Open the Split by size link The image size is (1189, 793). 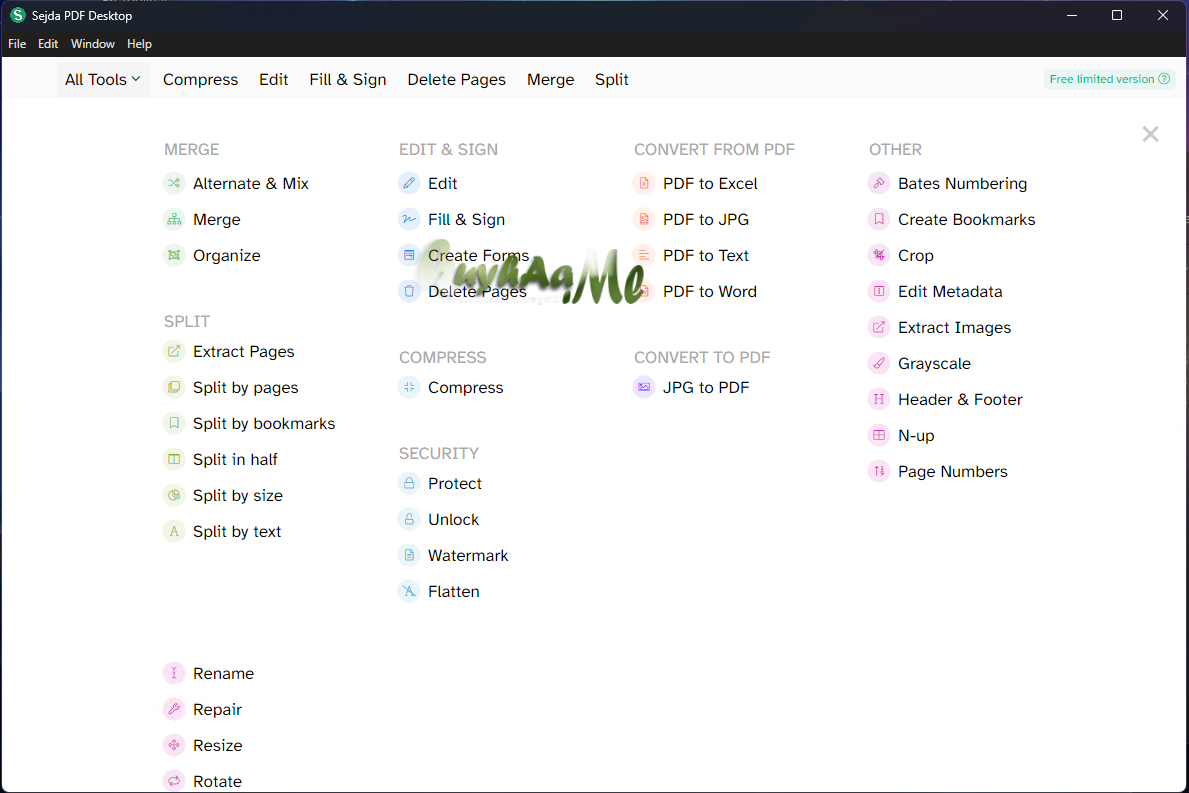coord(237,495)
